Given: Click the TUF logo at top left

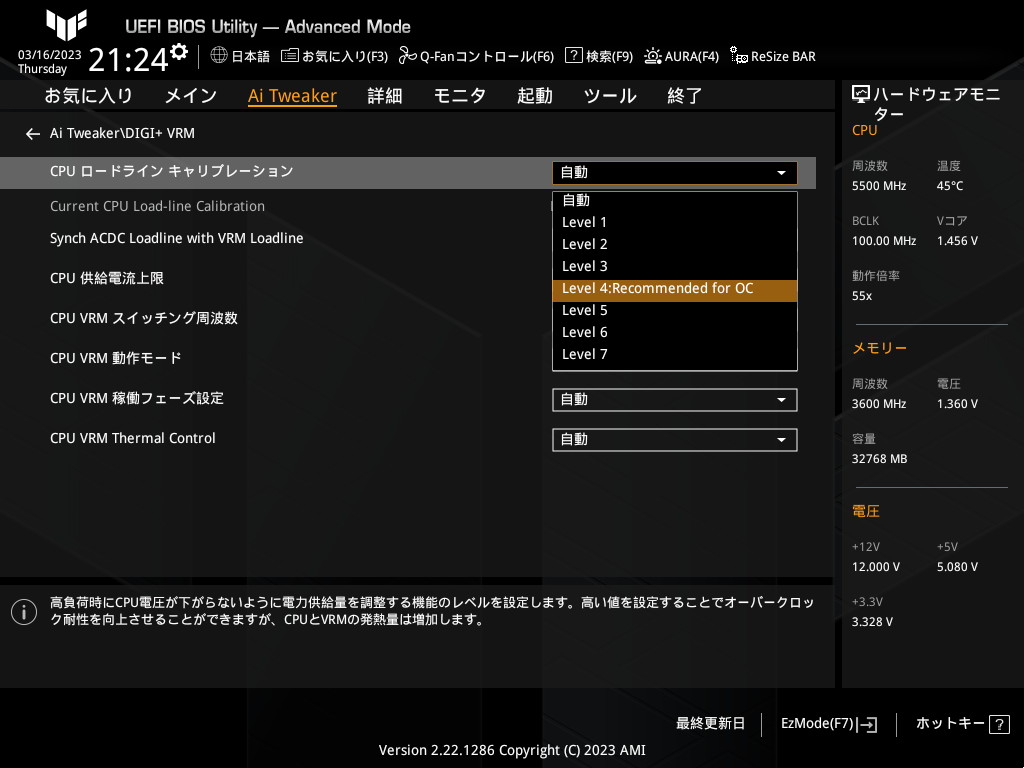Looking at the screenshot, I should 66,25.
